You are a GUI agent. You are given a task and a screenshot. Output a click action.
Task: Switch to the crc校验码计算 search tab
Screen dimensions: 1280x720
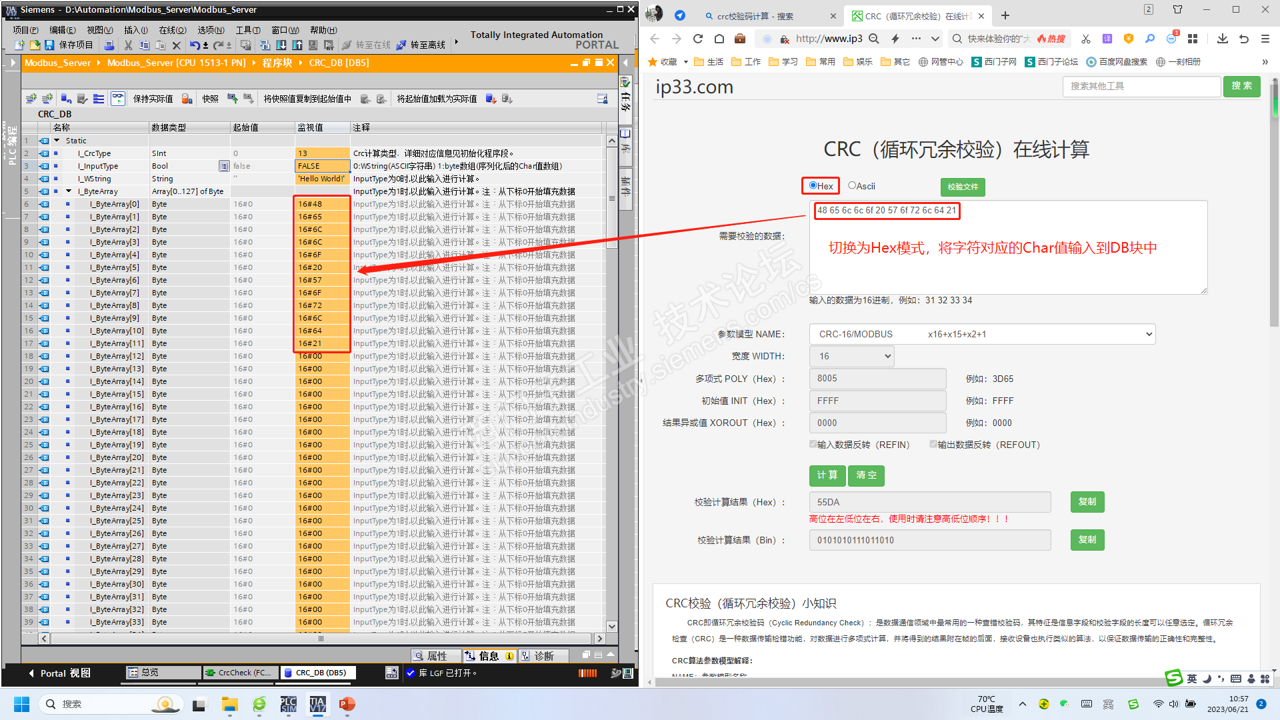click(768, 16)
